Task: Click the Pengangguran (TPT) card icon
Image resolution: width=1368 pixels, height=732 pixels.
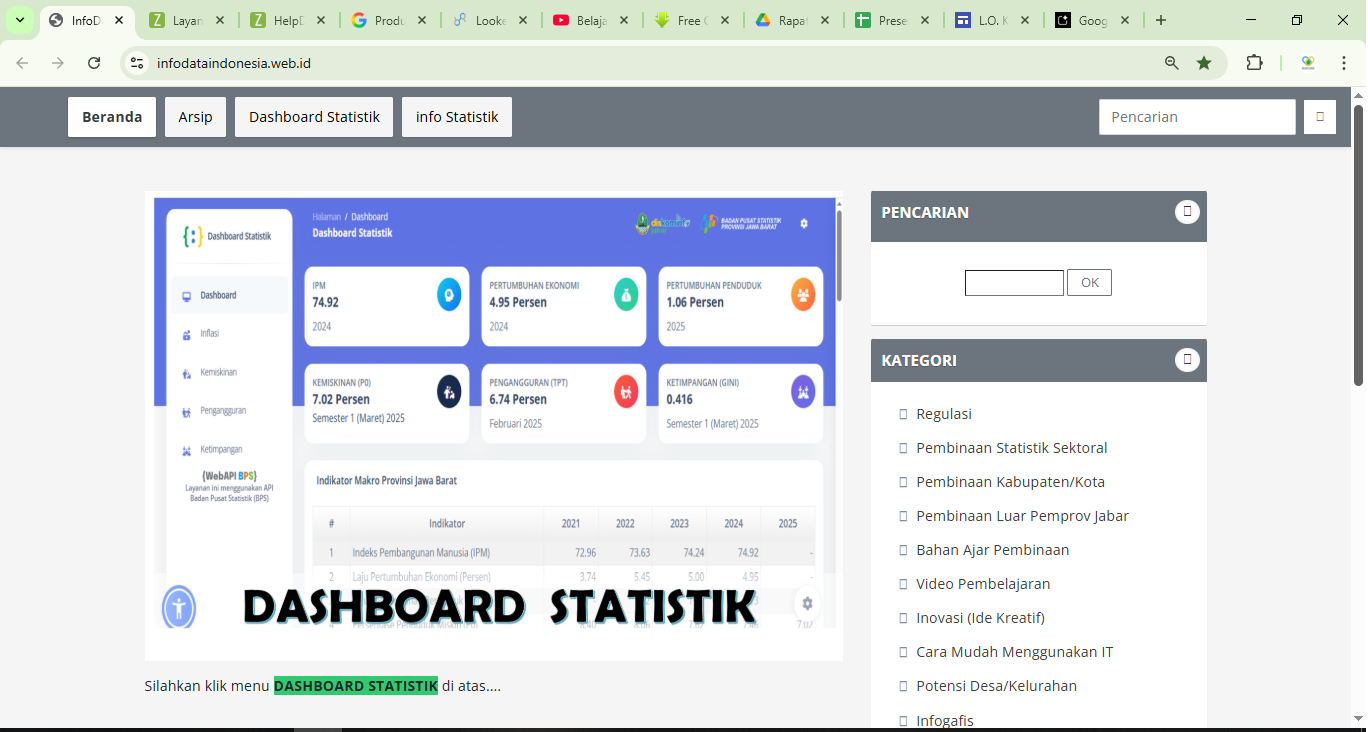Action: click(626, 392)
